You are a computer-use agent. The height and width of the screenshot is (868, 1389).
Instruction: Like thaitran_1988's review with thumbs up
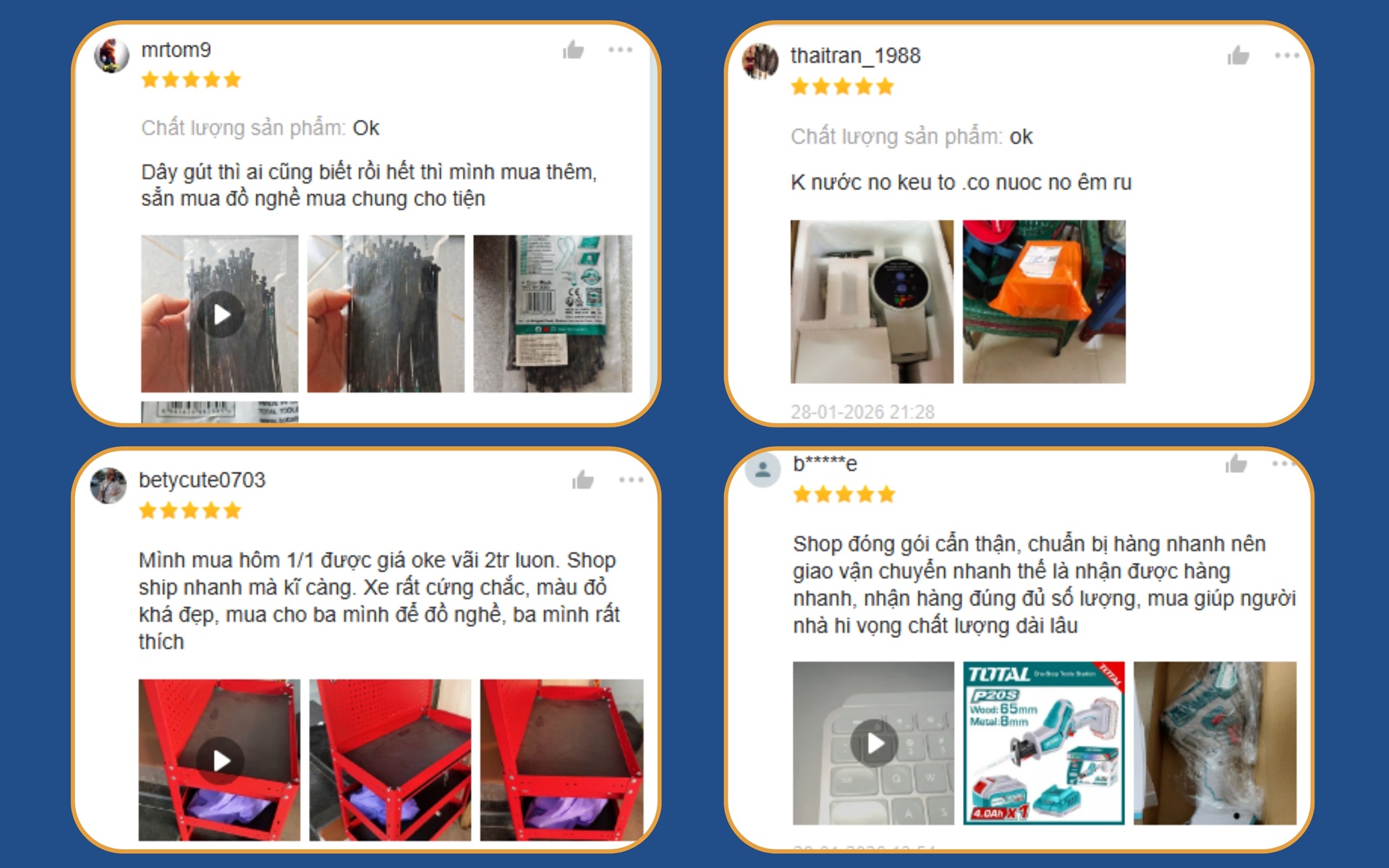coord(1238,56)
